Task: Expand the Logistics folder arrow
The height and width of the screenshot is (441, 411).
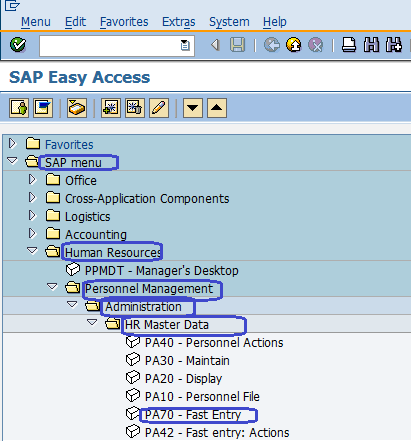Action: coord(32,216)
